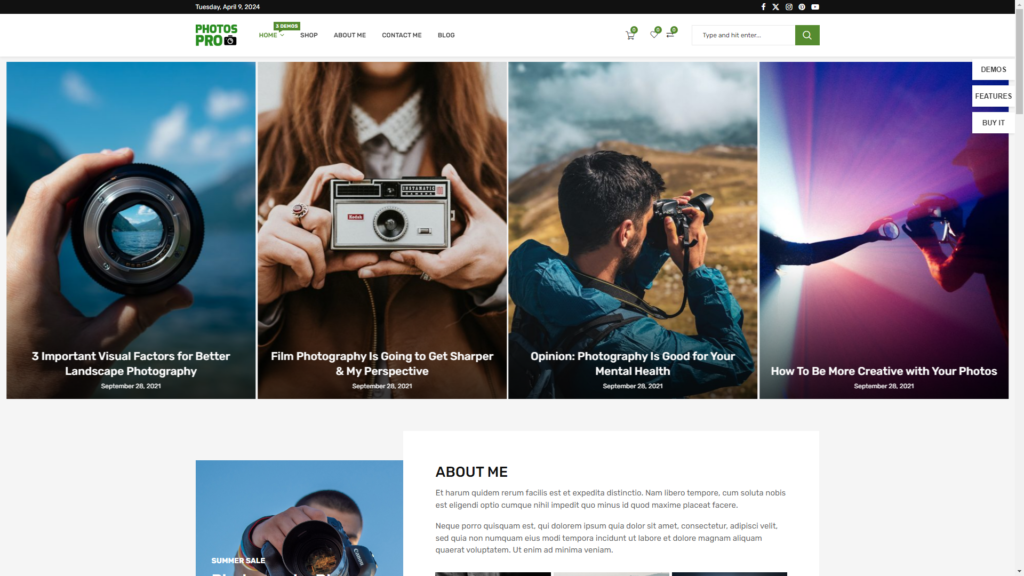Image resolution: width=1024 pixels, height=576 pixels.
Task: Open the Pinterest social icon
Action: [802, 7]
